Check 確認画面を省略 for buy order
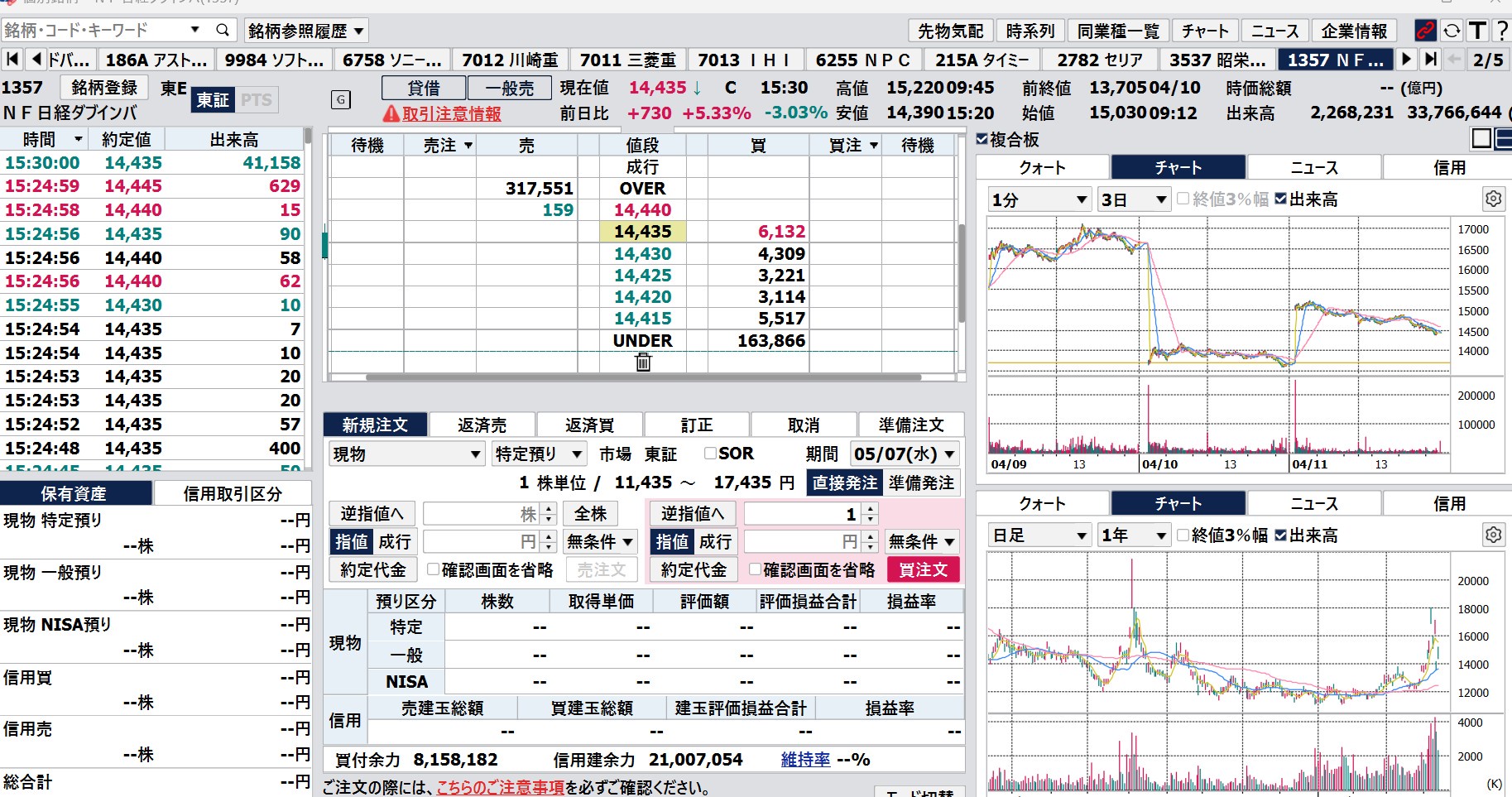This screenshot has height=797, width=1512. point(755,569)
